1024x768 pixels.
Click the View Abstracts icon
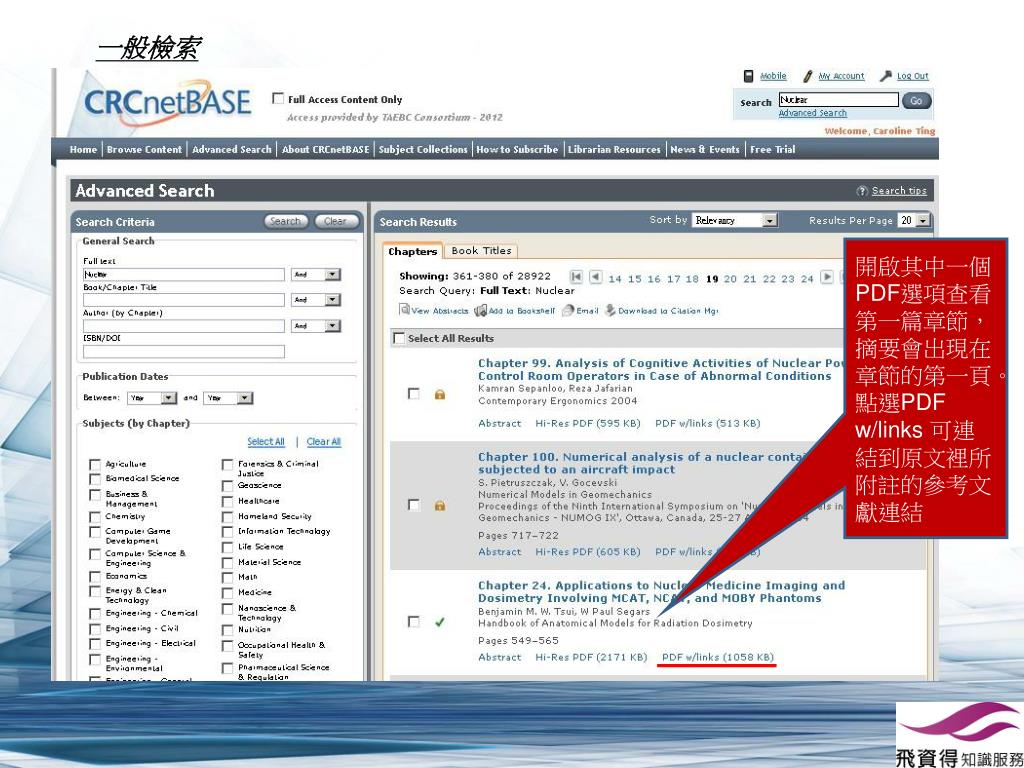(405, 310)
